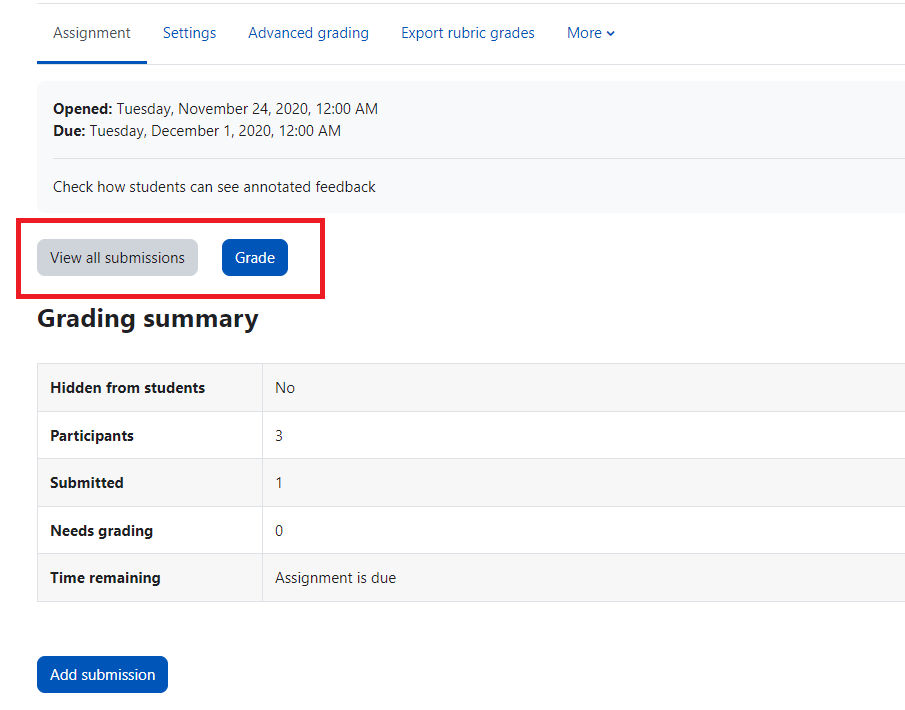Click the Participants count of 3

(277, 435)
